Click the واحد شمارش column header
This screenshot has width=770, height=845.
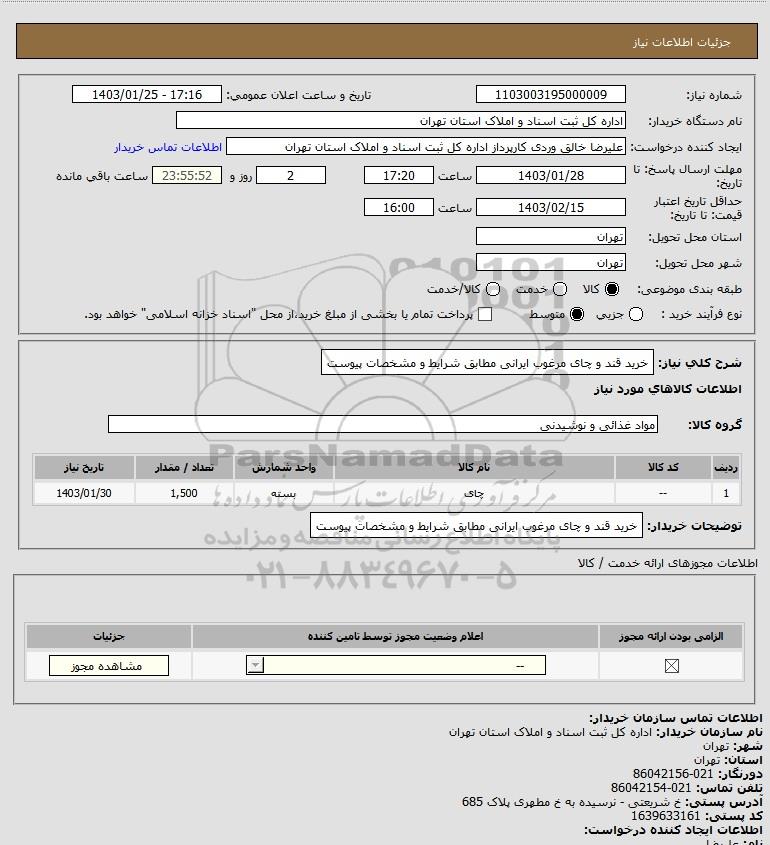click(x=284, y=467)
